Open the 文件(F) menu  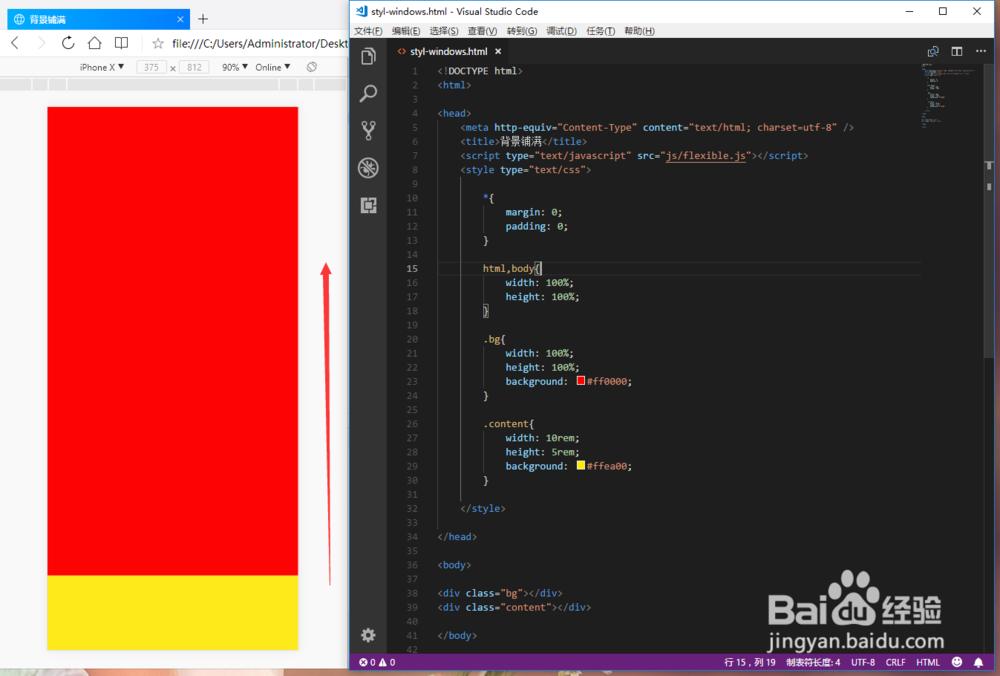pyautogui.click(x=368, y=31)
